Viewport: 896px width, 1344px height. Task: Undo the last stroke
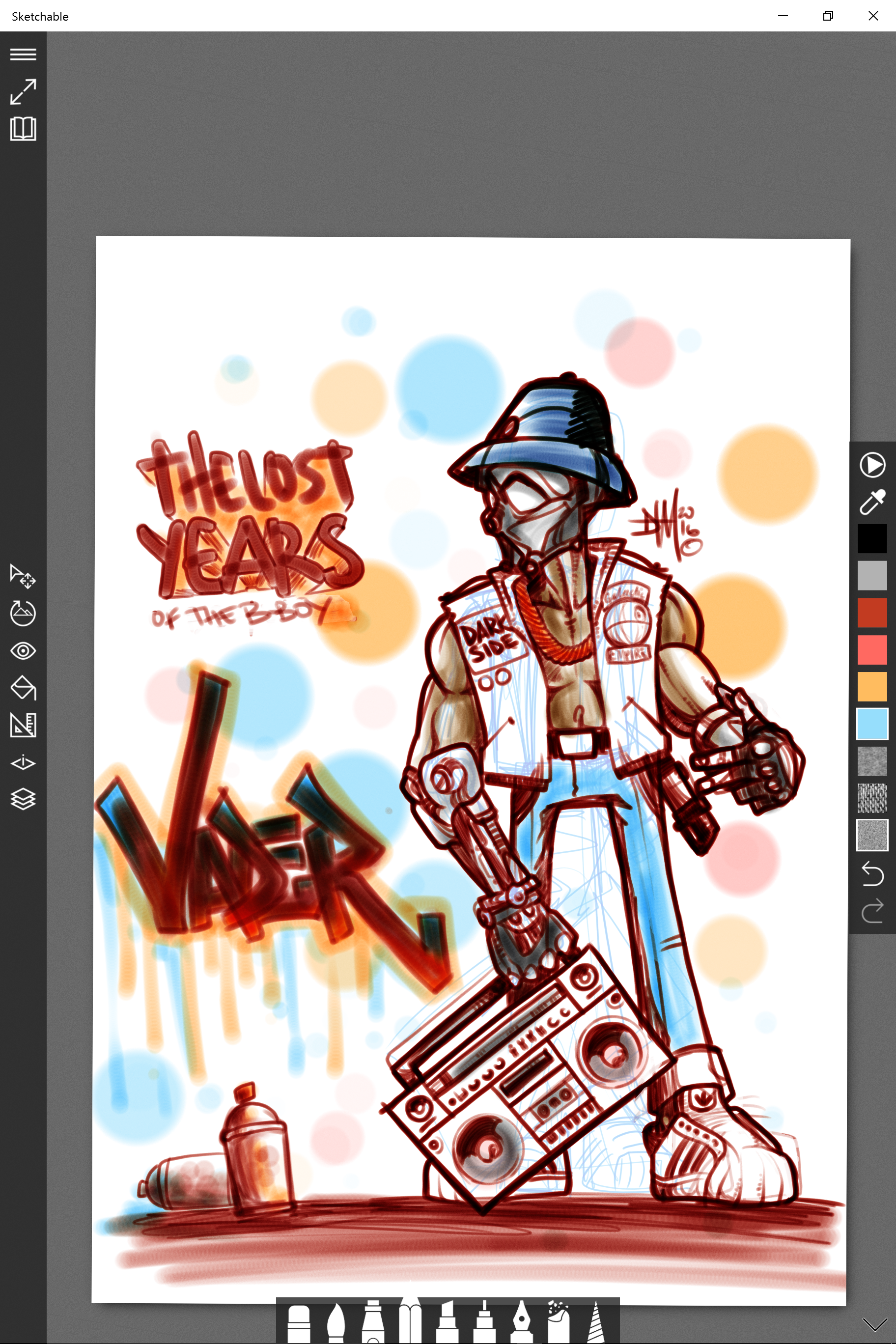click(872, 874)
